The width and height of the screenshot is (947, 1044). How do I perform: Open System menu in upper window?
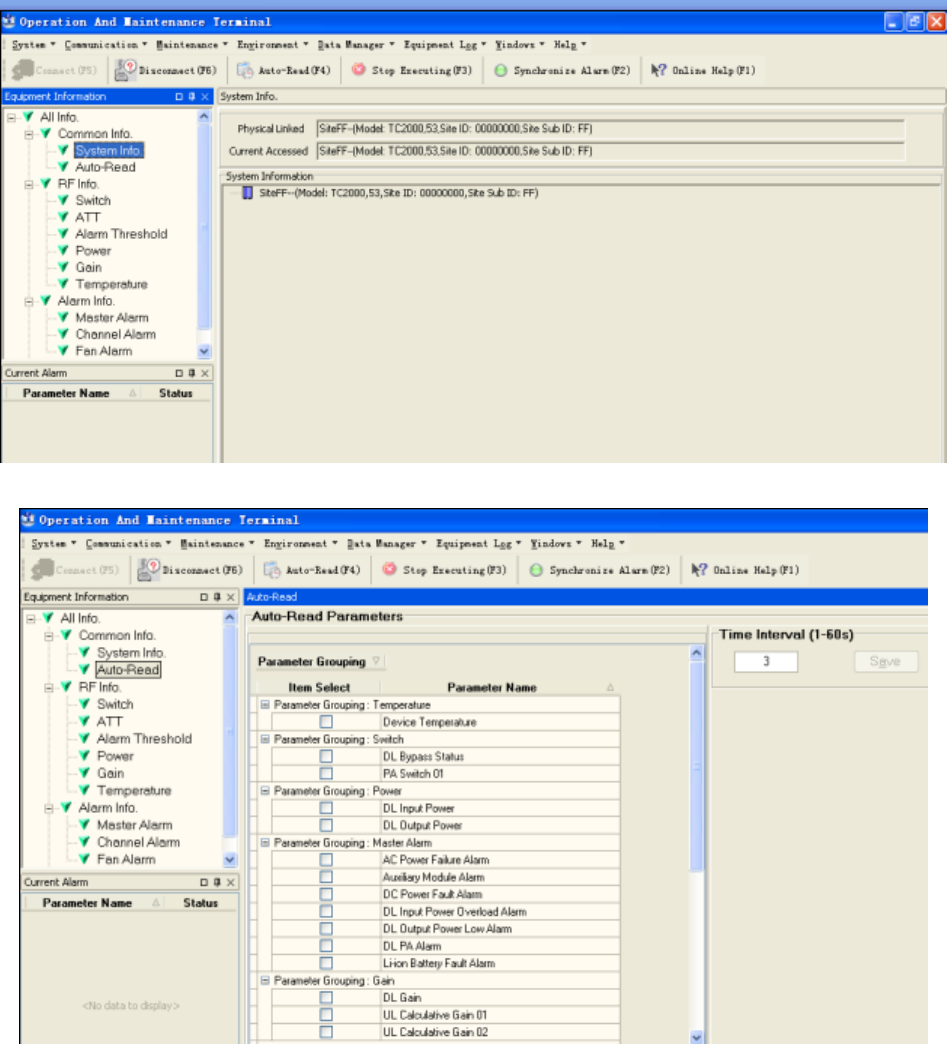pyautogui.click(x=33, y=45)
